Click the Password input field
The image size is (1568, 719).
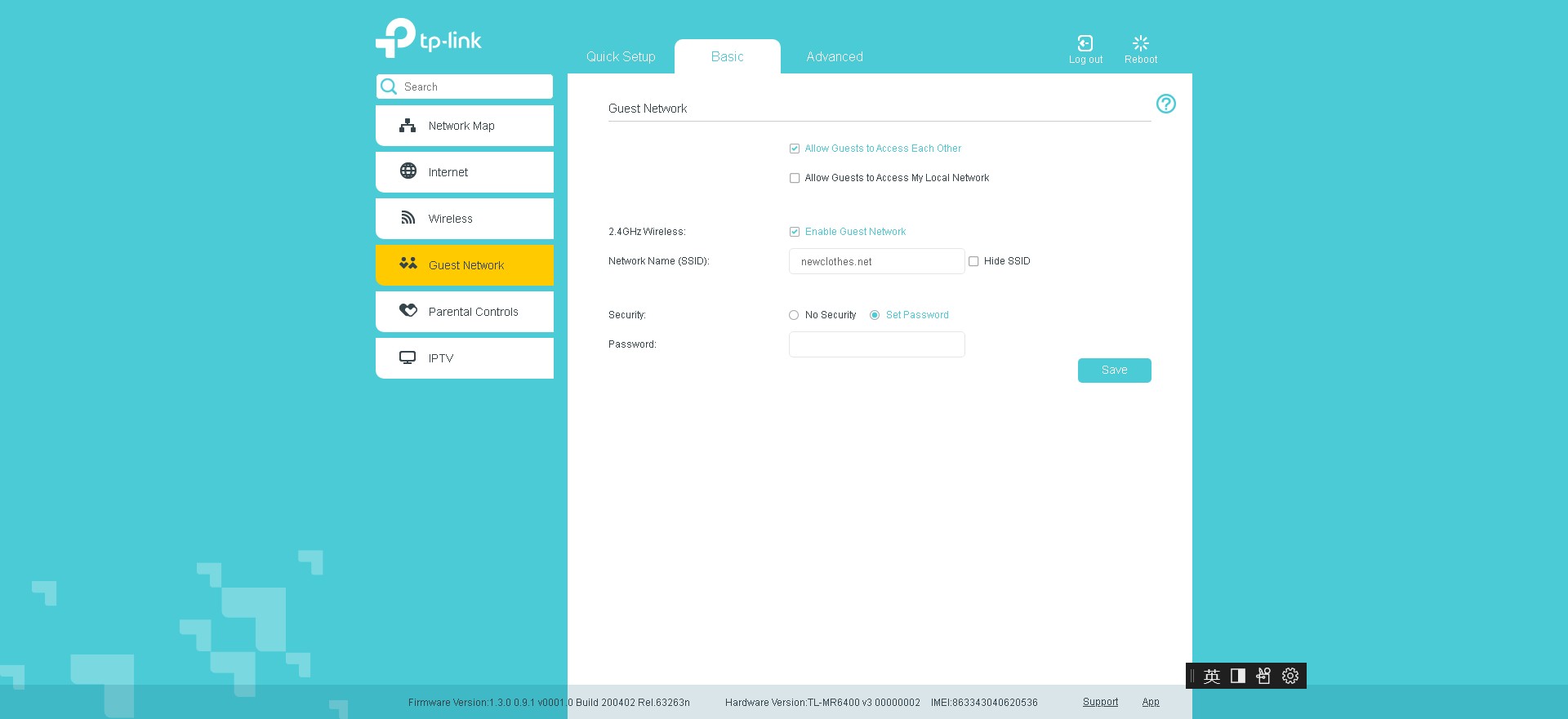click(x=876, y=344)
